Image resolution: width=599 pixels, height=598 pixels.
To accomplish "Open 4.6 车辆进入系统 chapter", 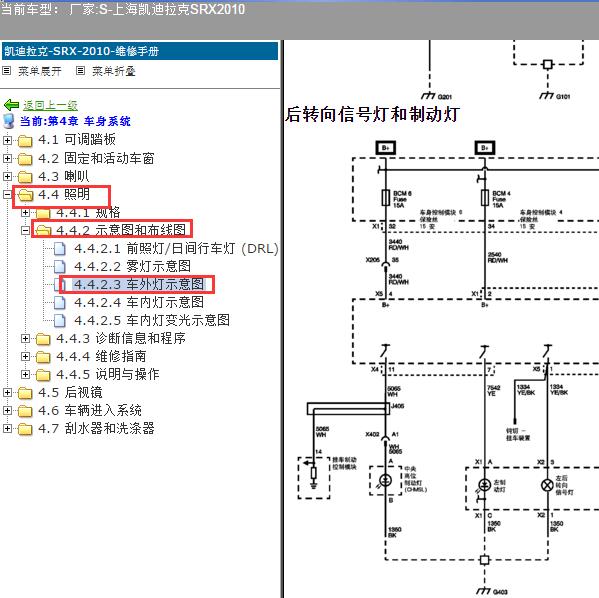I will click(90, 410).
